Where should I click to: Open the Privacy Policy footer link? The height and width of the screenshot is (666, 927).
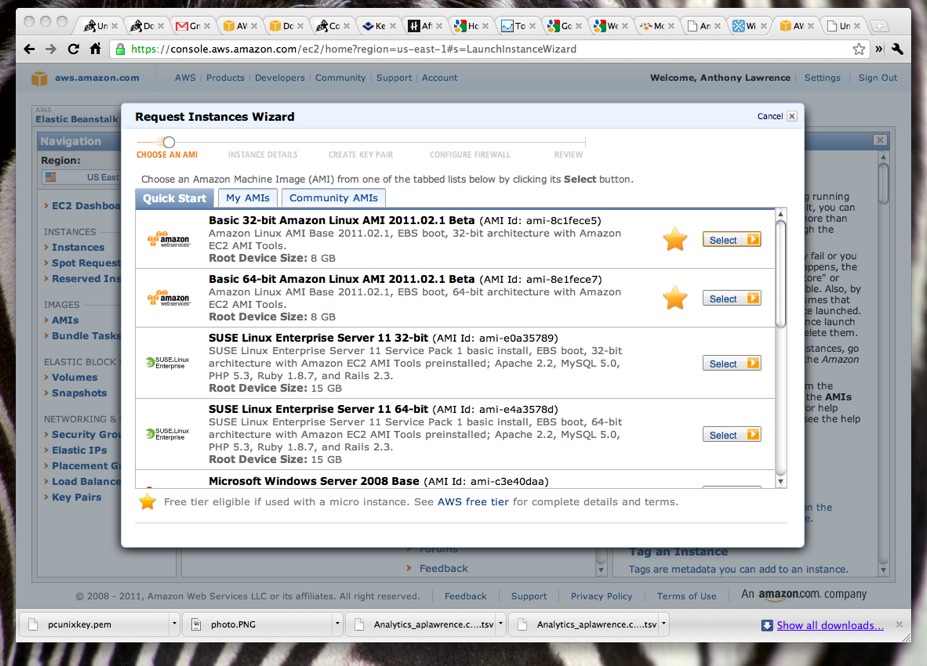point(601,596)
